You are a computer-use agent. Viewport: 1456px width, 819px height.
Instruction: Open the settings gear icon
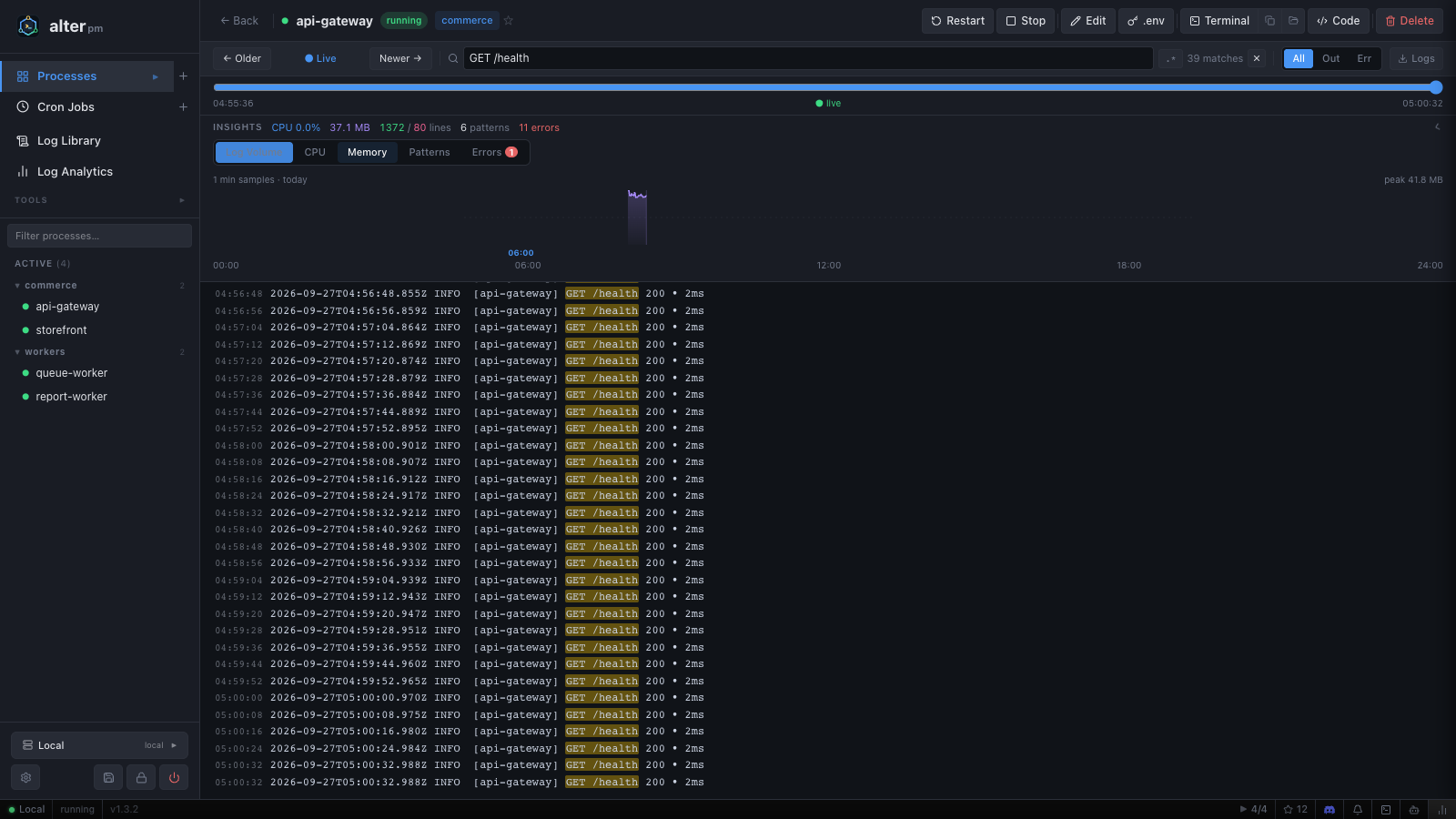[25, 777]
